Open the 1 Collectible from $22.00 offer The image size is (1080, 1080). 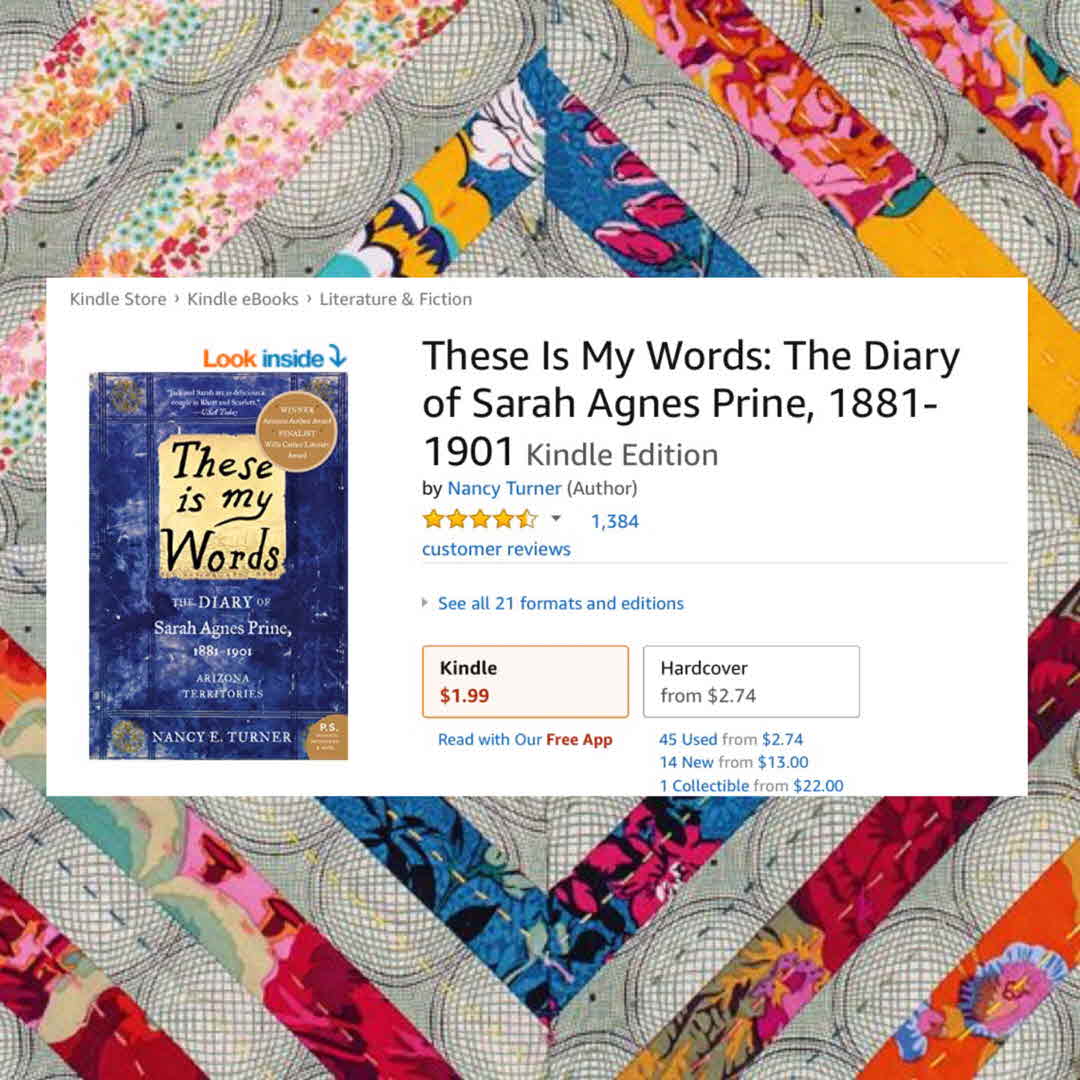751,785
